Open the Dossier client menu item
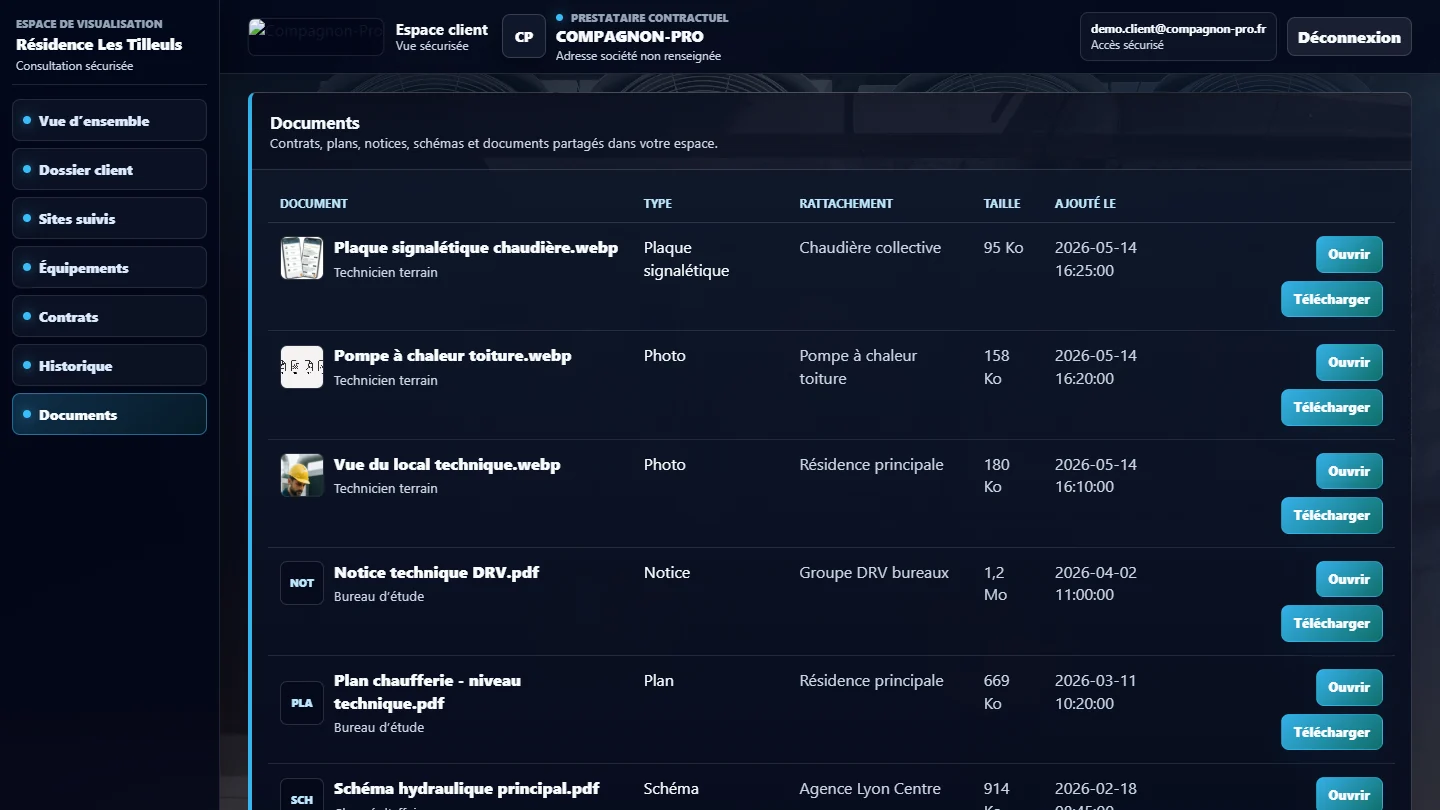1440x810 pixels. 109,169
